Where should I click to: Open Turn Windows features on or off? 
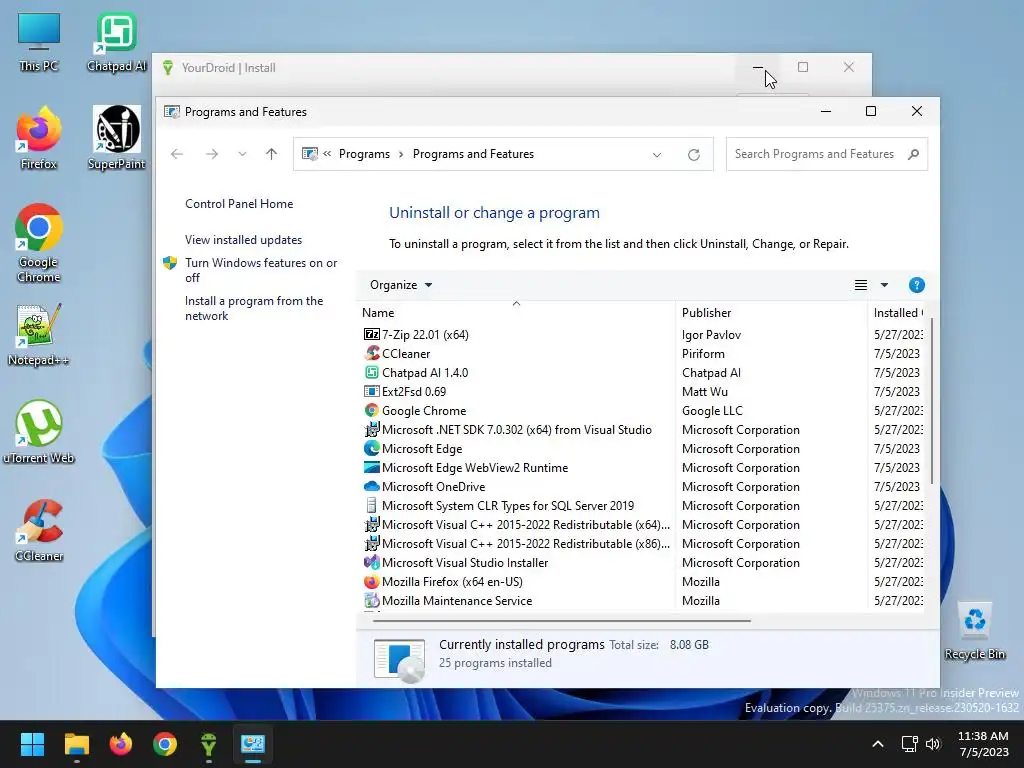coord(261,270)
